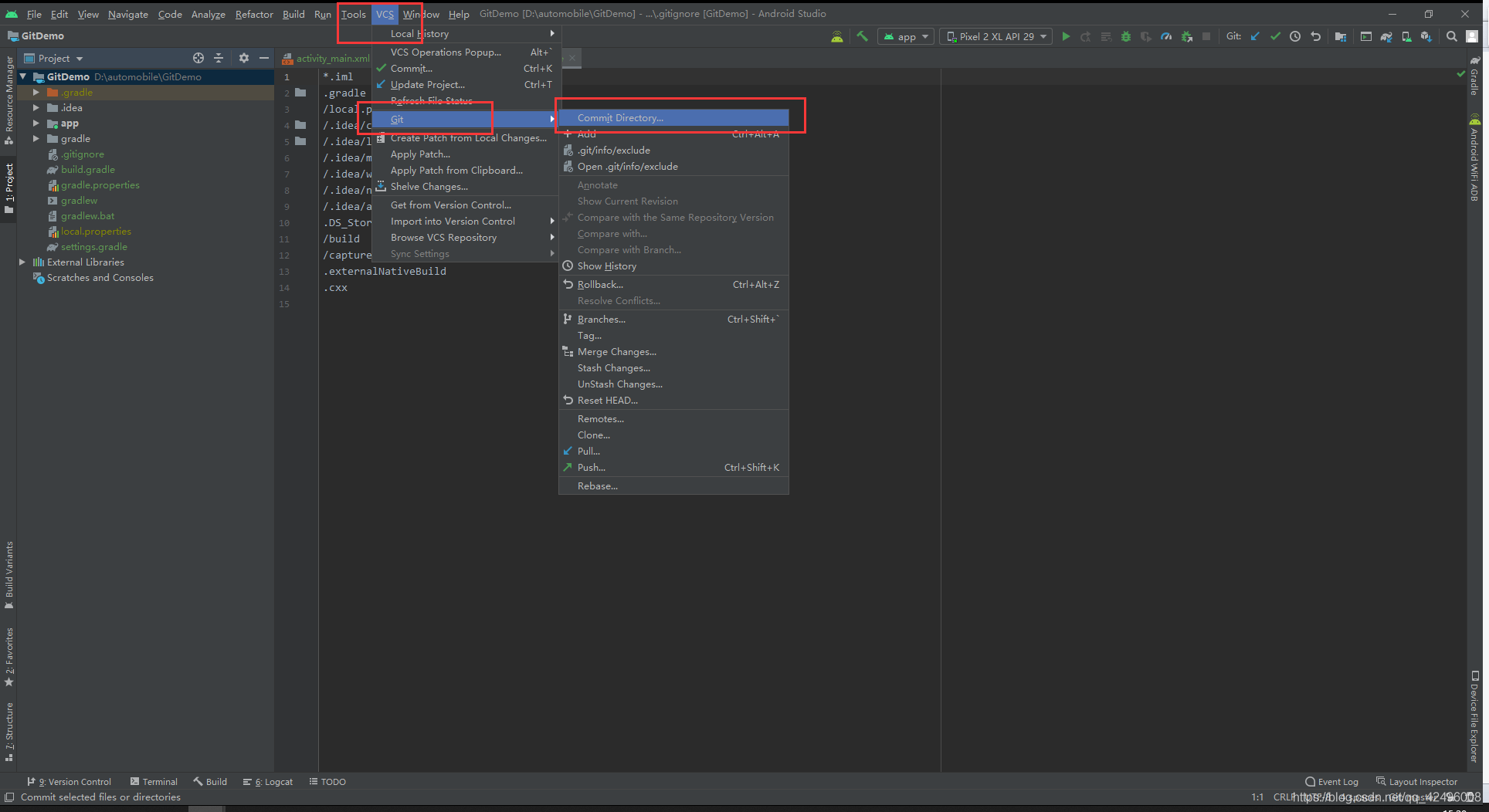Open Project panel settings gear
This screenshot has height=812, width=1489.
click(244, 58)
